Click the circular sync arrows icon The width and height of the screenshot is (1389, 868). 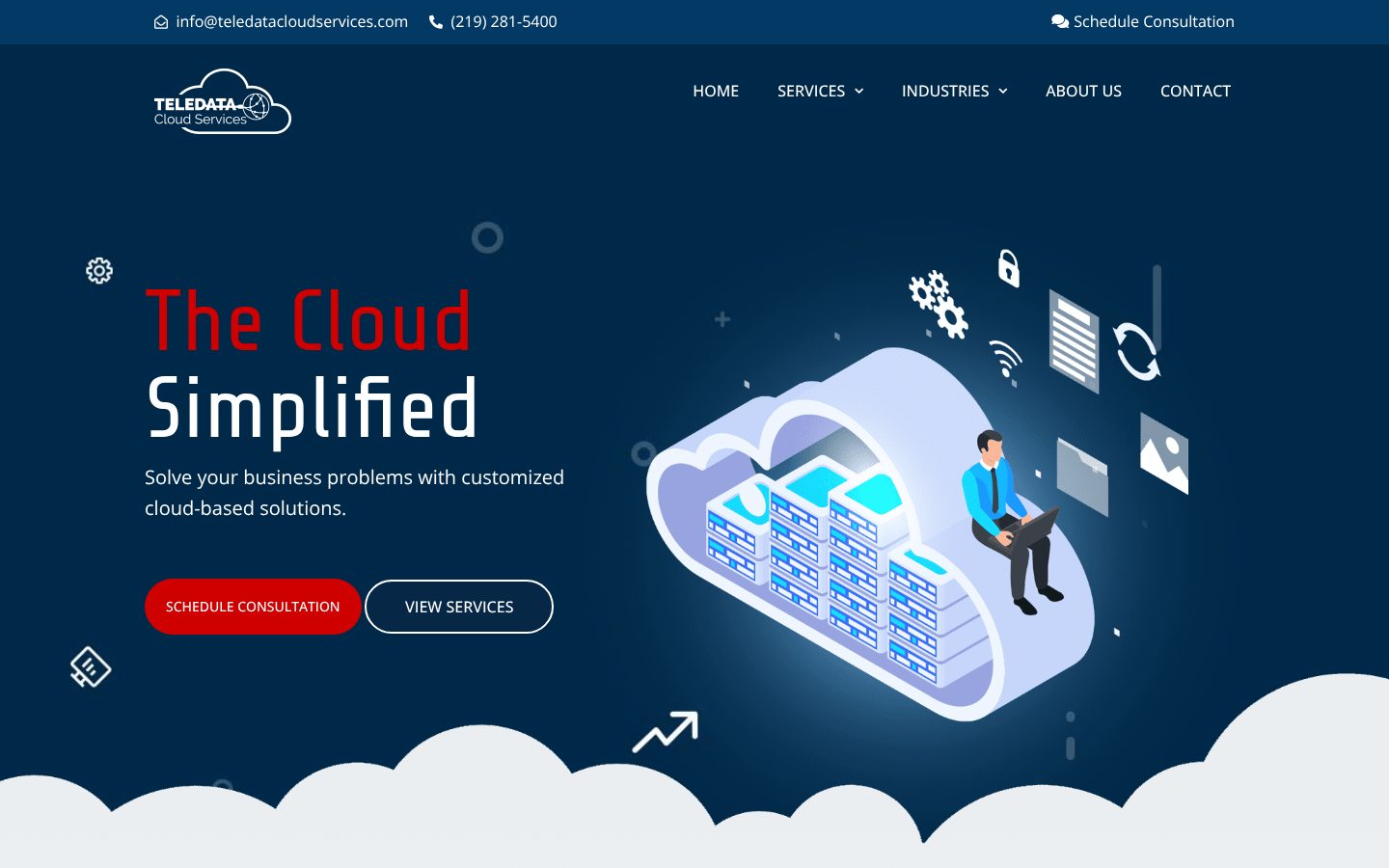click(1136, 351)
